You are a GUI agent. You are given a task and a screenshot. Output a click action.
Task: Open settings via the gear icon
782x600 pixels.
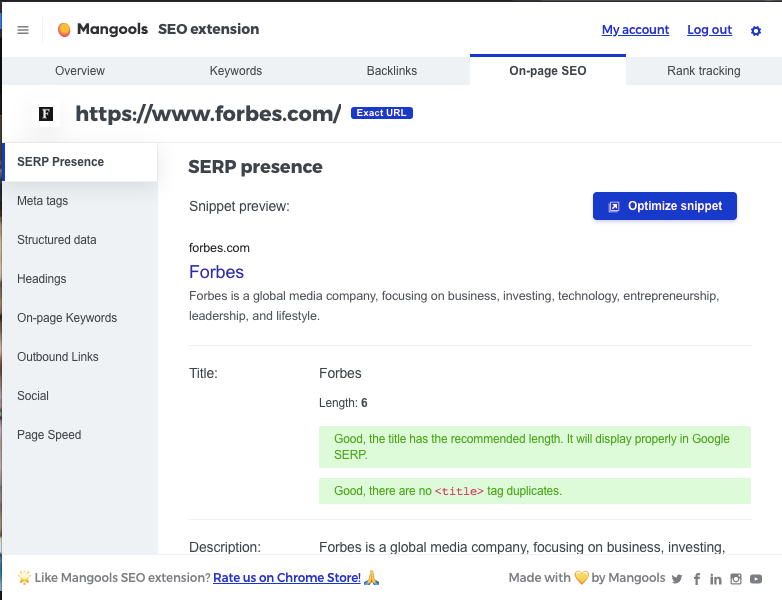tap(756, 31)
